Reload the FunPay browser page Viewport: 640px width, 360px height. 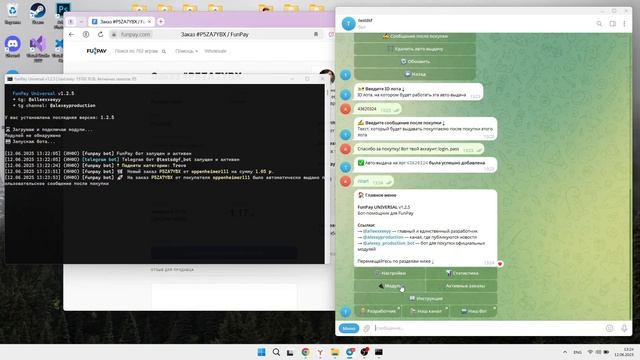(x=100, y=35)
